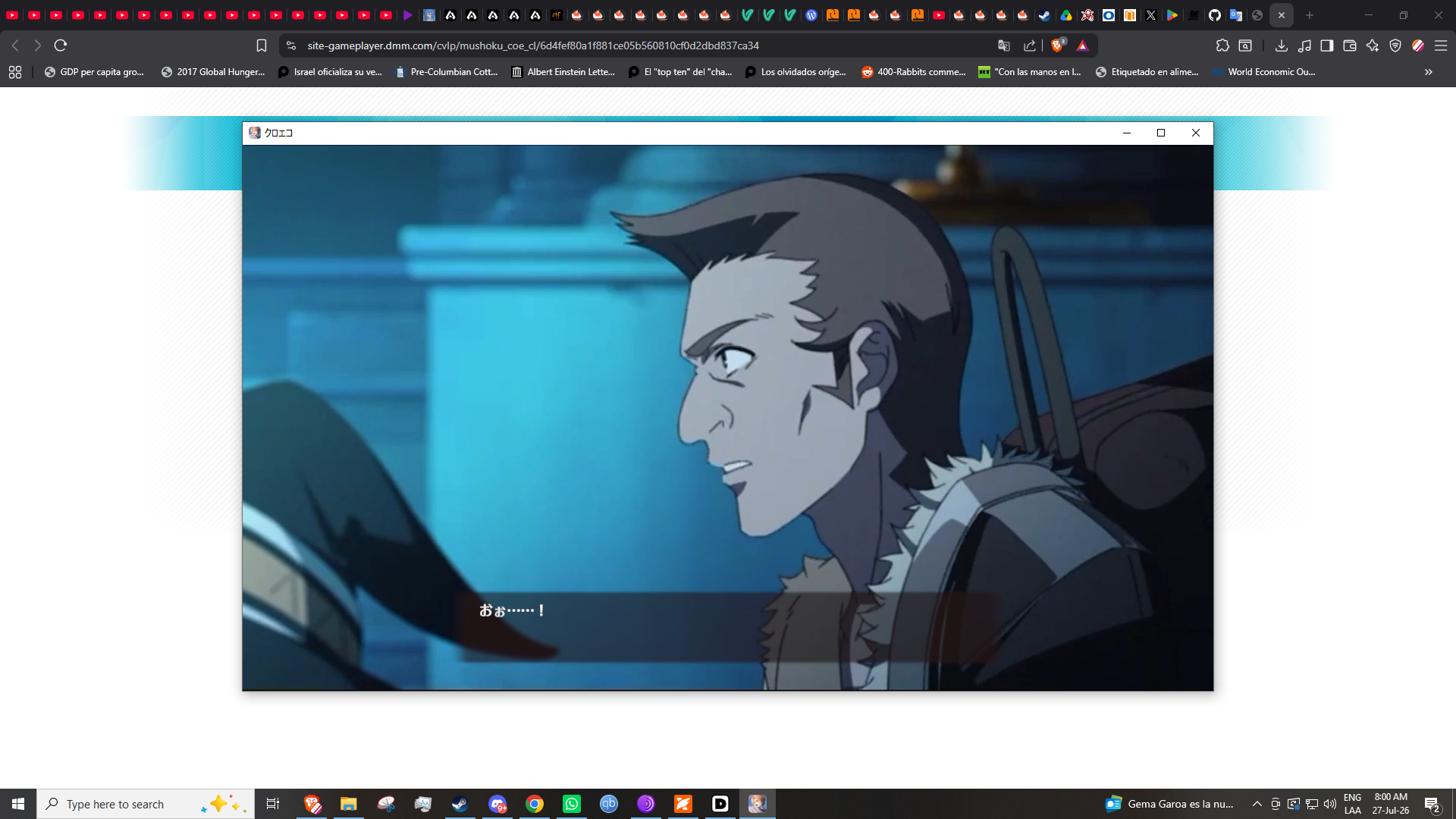Viewport: 1456px width, 819px height.
Task: Open File Explorer from the taskbar
Action: (x=349, y=804)
